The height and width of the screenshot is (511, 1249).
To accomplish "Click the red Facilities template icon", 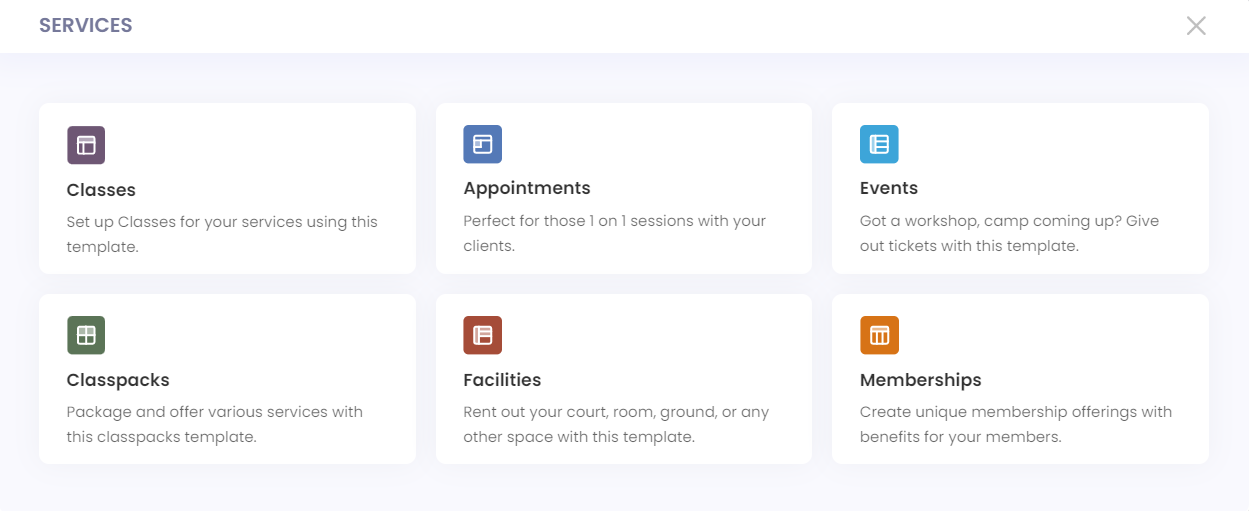I will point(482,335).
